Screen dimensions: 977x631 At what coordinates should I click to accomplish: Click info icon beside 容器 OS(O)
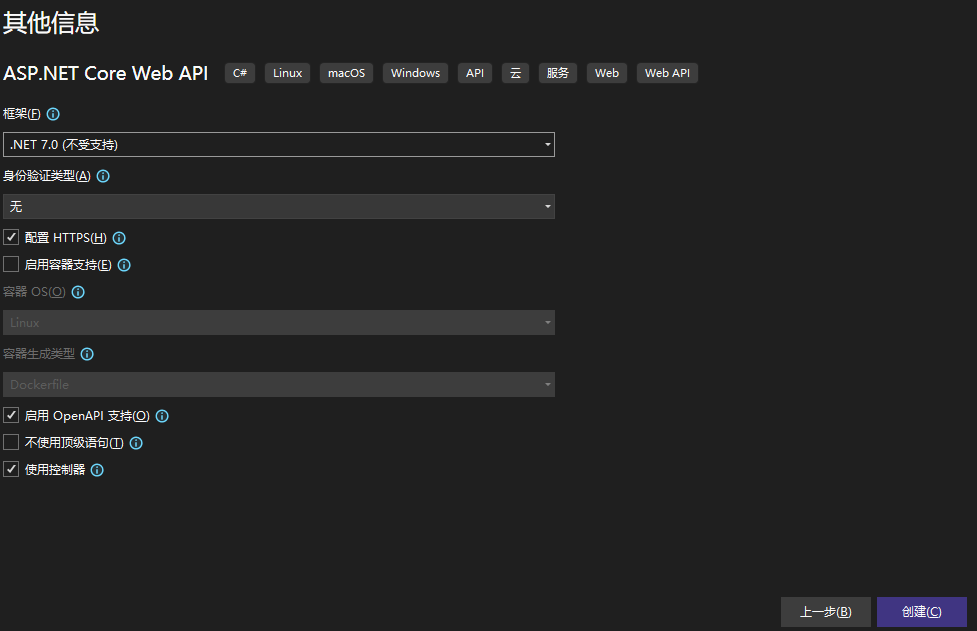coord(78,292)
